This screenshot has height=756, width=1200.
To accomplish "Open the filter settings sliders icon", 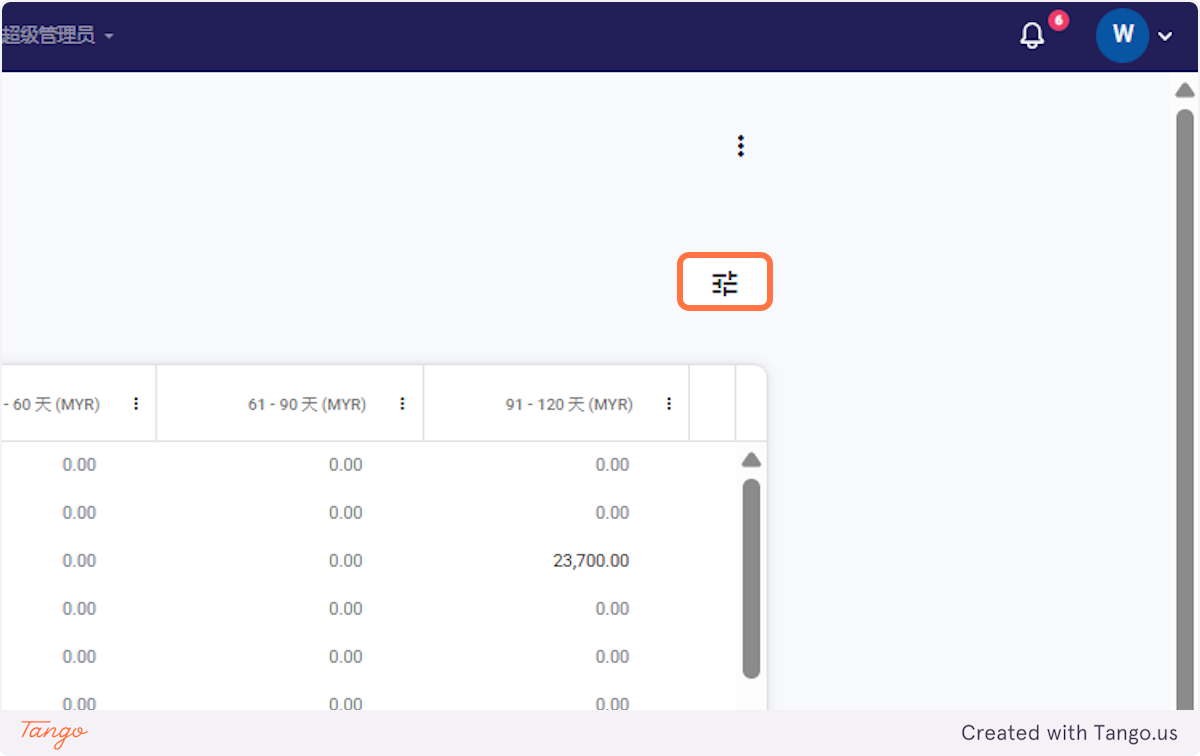I will 725,283.
